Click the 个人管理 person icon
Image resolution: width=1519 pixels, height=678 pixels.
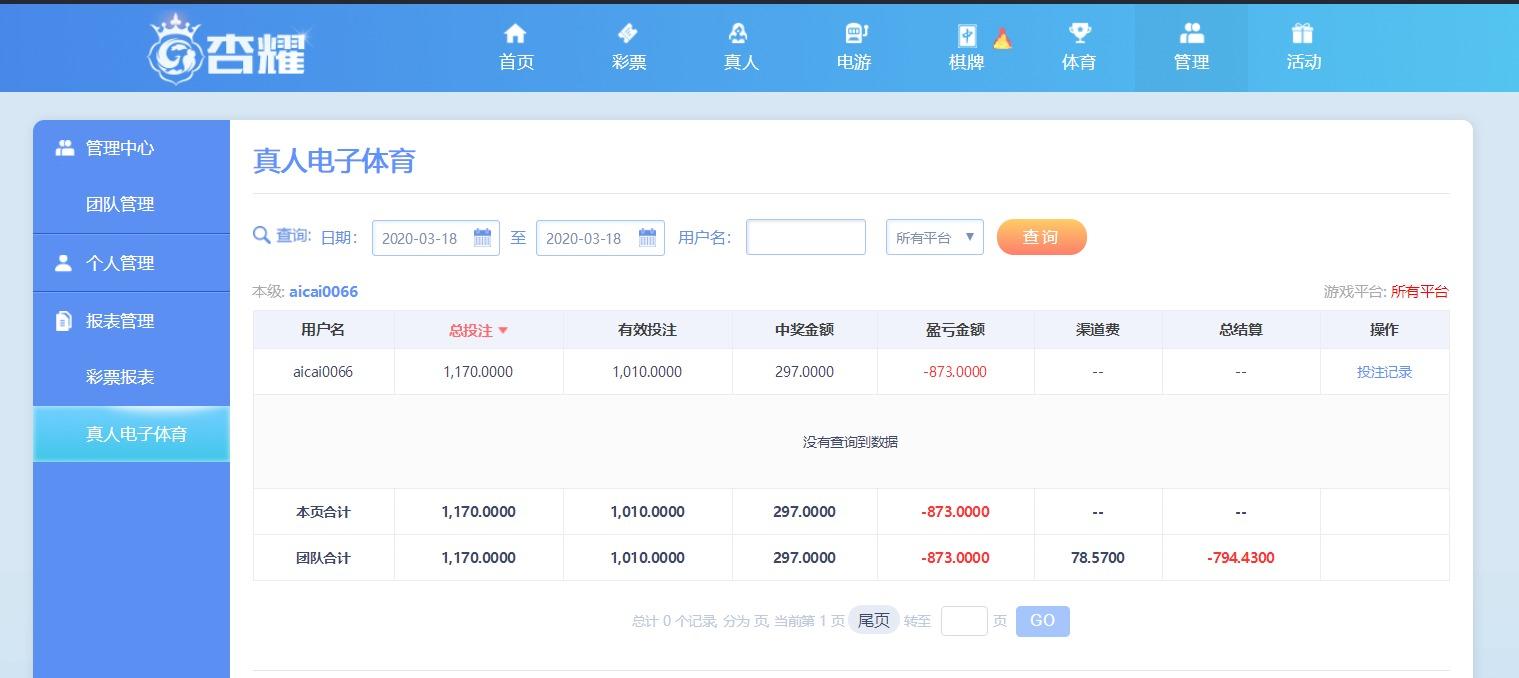coord(64,263)
